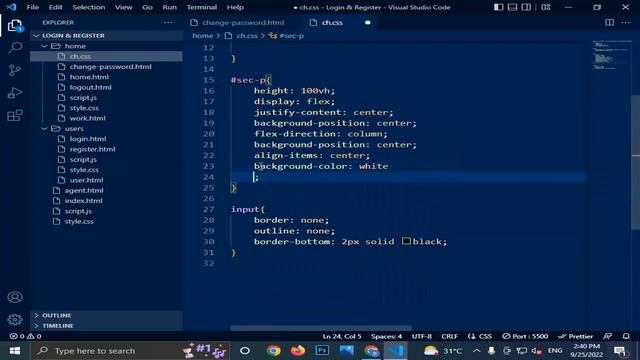The height and width of the screenshot is (360, 640).
Task: Click the errors and warnings status indicator
Action: tap(25, 336)
